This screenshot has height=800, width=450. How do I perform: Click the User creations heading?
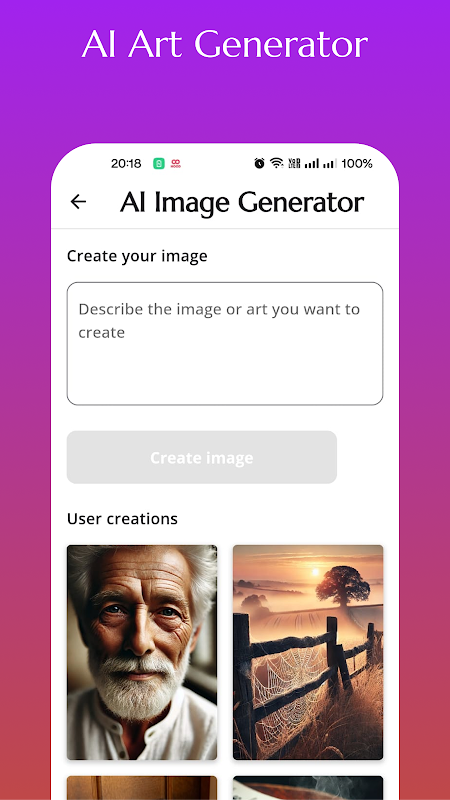pyautogui.click(x=122, y=519)
